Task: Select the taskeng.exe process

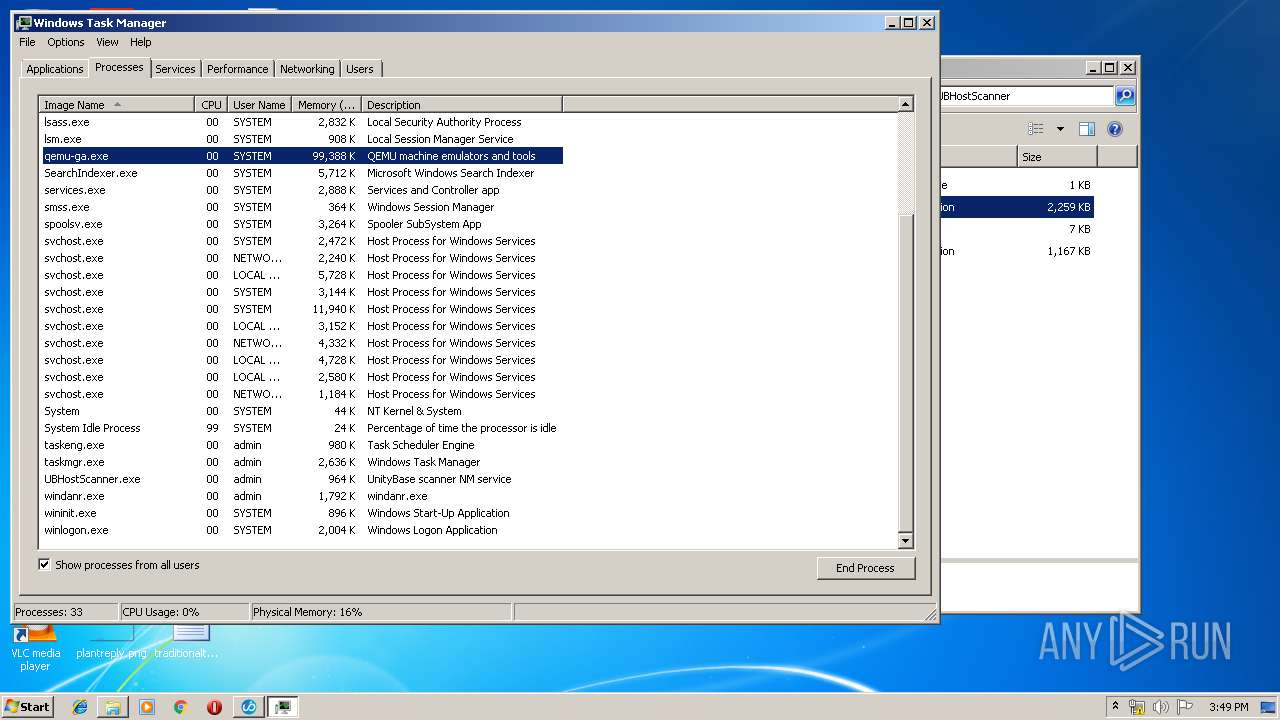Action: click(x=301, y=445)
